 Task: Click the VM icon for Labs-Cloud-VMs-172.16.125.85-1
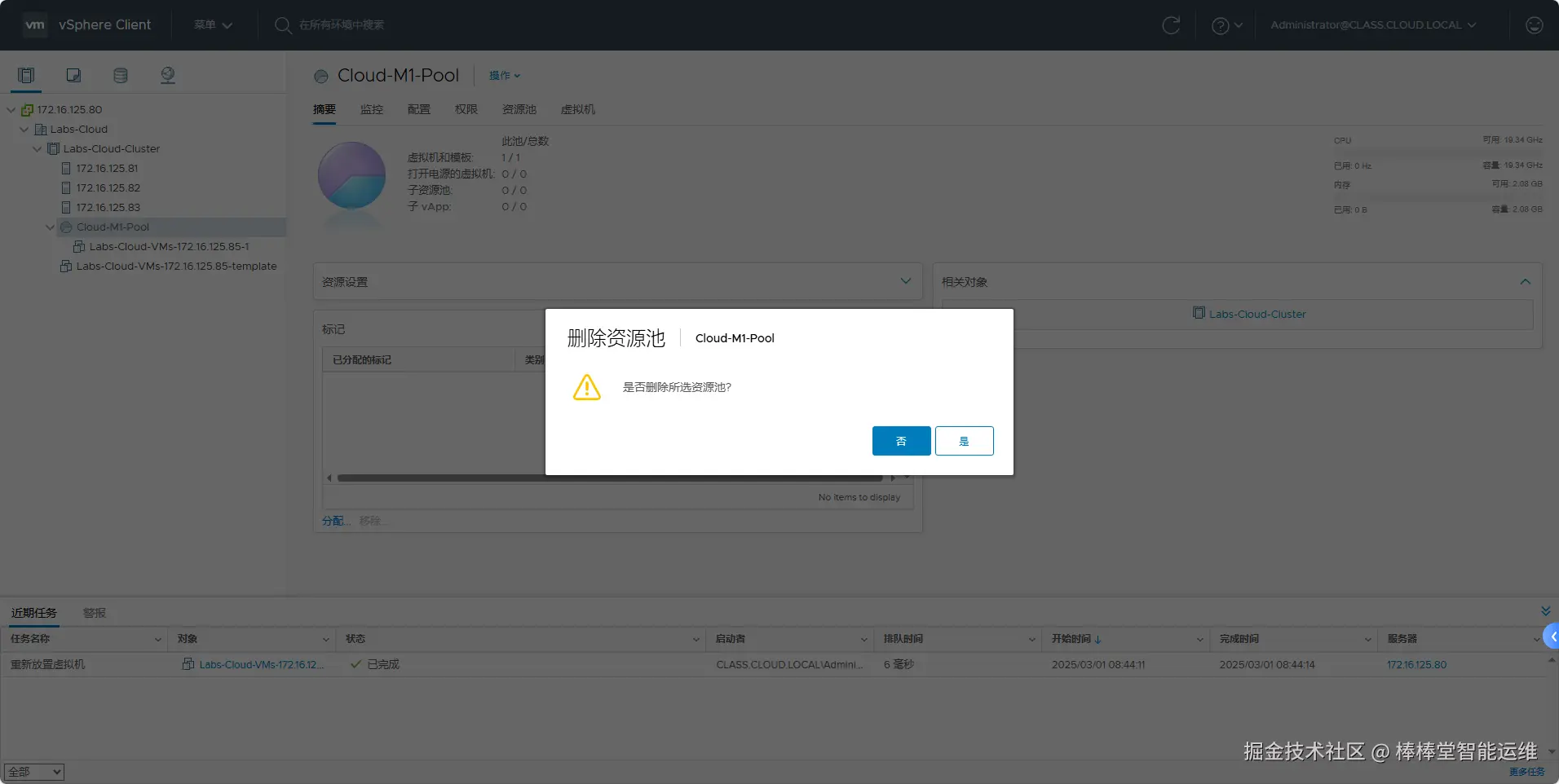coord(79,247)
